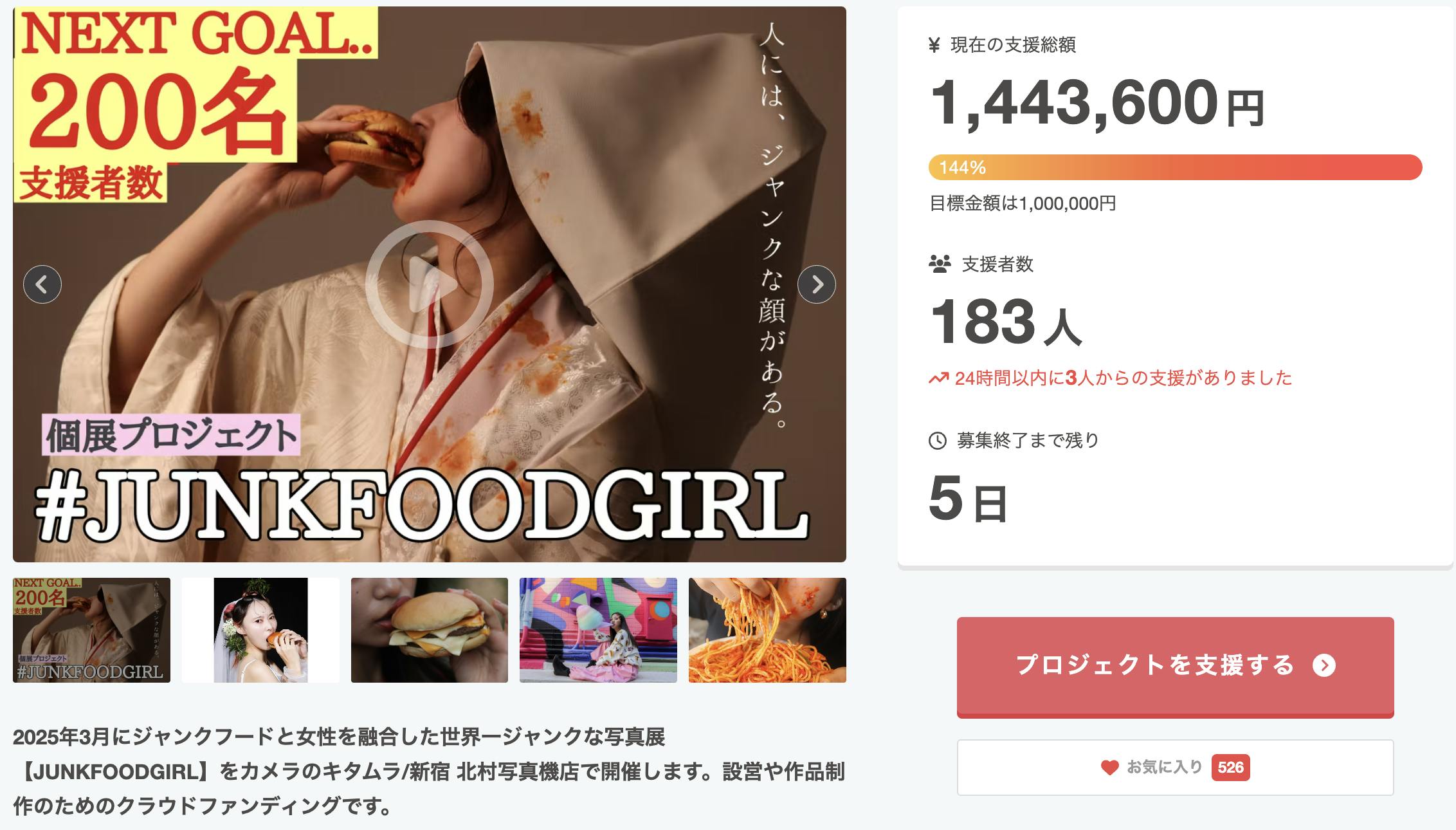Click the clock icon by remaining time
This screenshot has height=830, width=1456.
point(938,441)
